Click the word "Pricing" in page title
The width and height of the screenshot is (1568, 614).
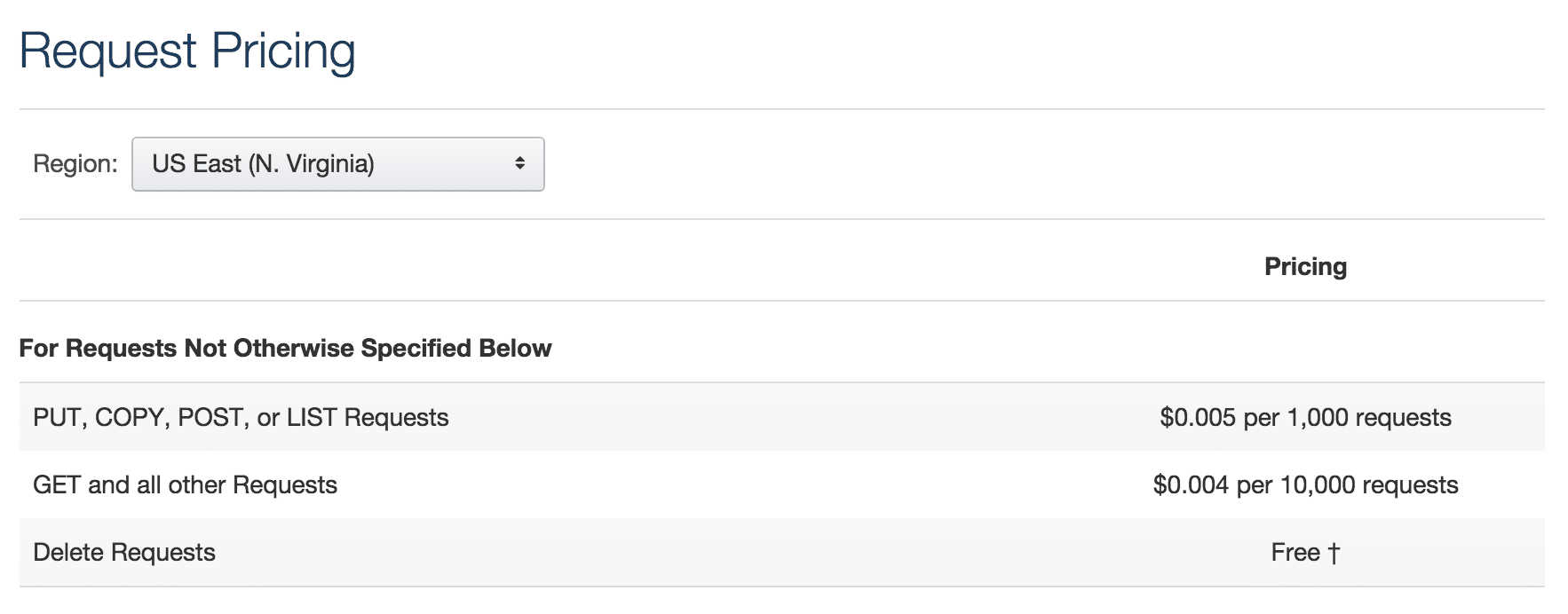[283, 51]
